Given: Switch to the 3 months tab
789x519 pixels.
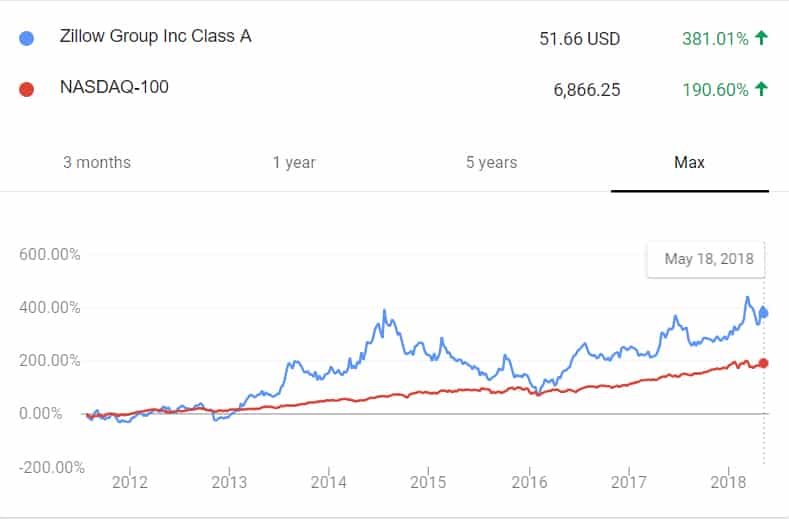Looking at the screenshot, I should (97, 162).
